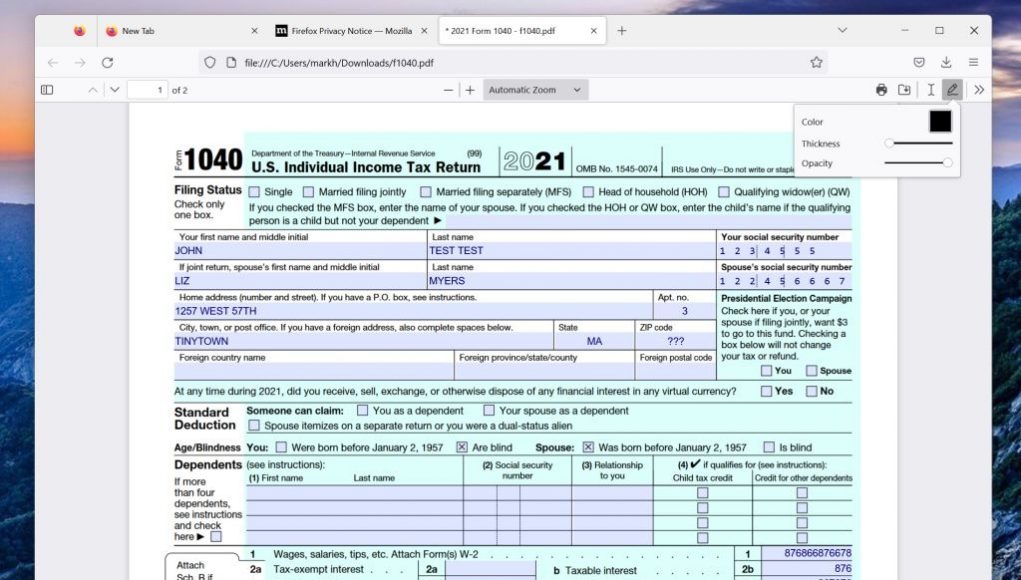Edit the last name field TEST TEST
The height and width of the screenshot is (580, 1021).
point(572,251)
